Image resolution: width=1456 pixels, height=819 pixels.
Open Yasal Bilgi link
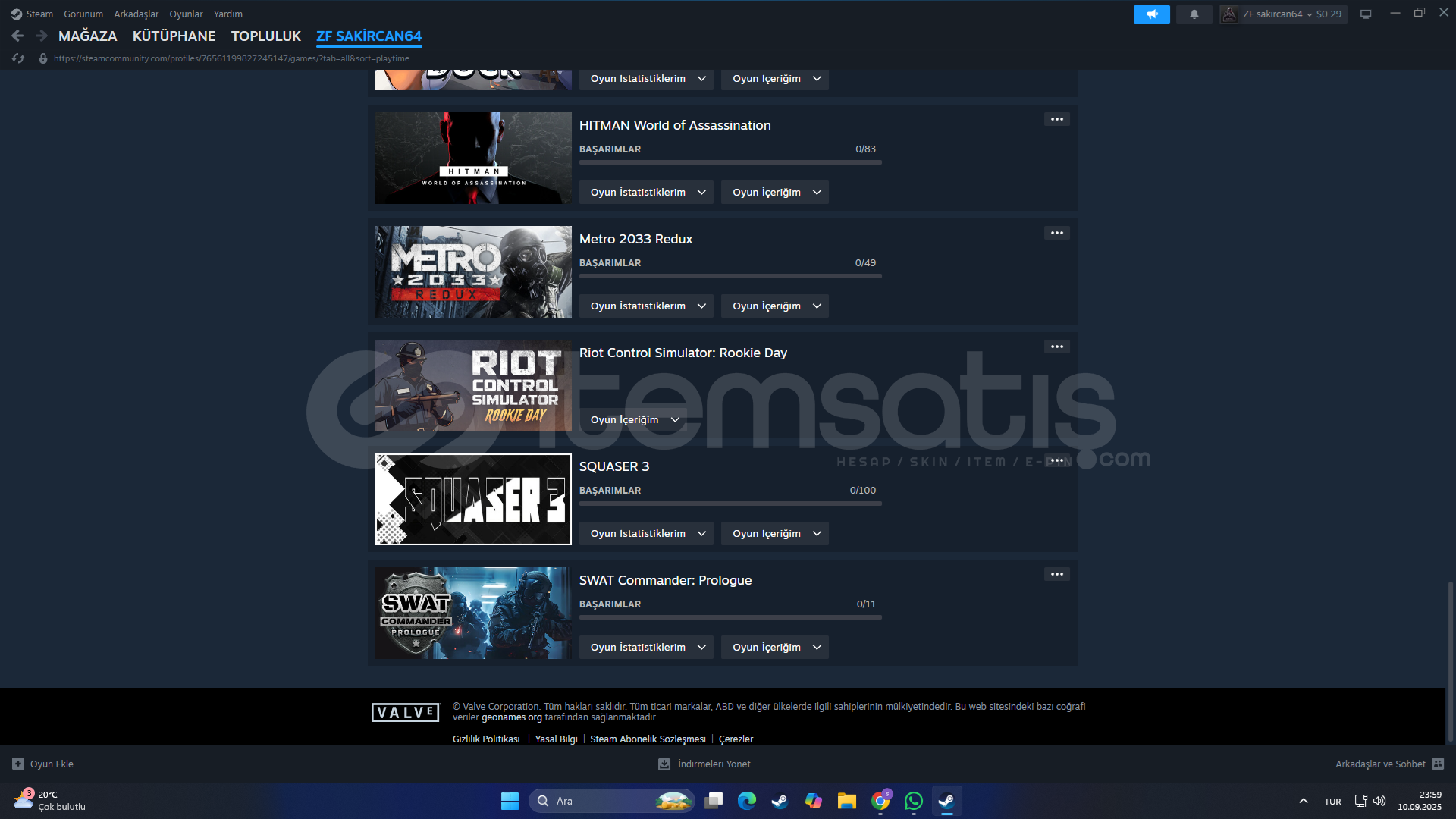point(557,739)
